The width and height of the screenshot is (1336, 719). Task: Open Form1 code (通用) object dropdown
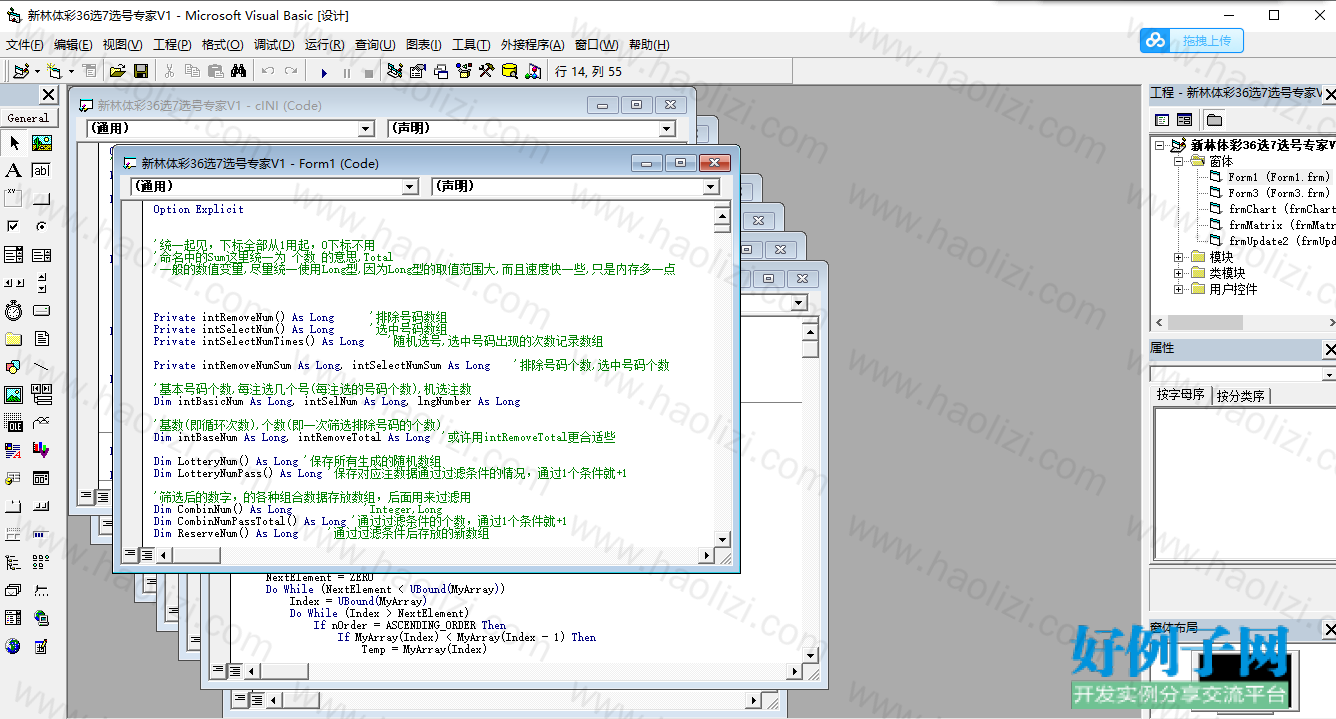click(409, 187)
